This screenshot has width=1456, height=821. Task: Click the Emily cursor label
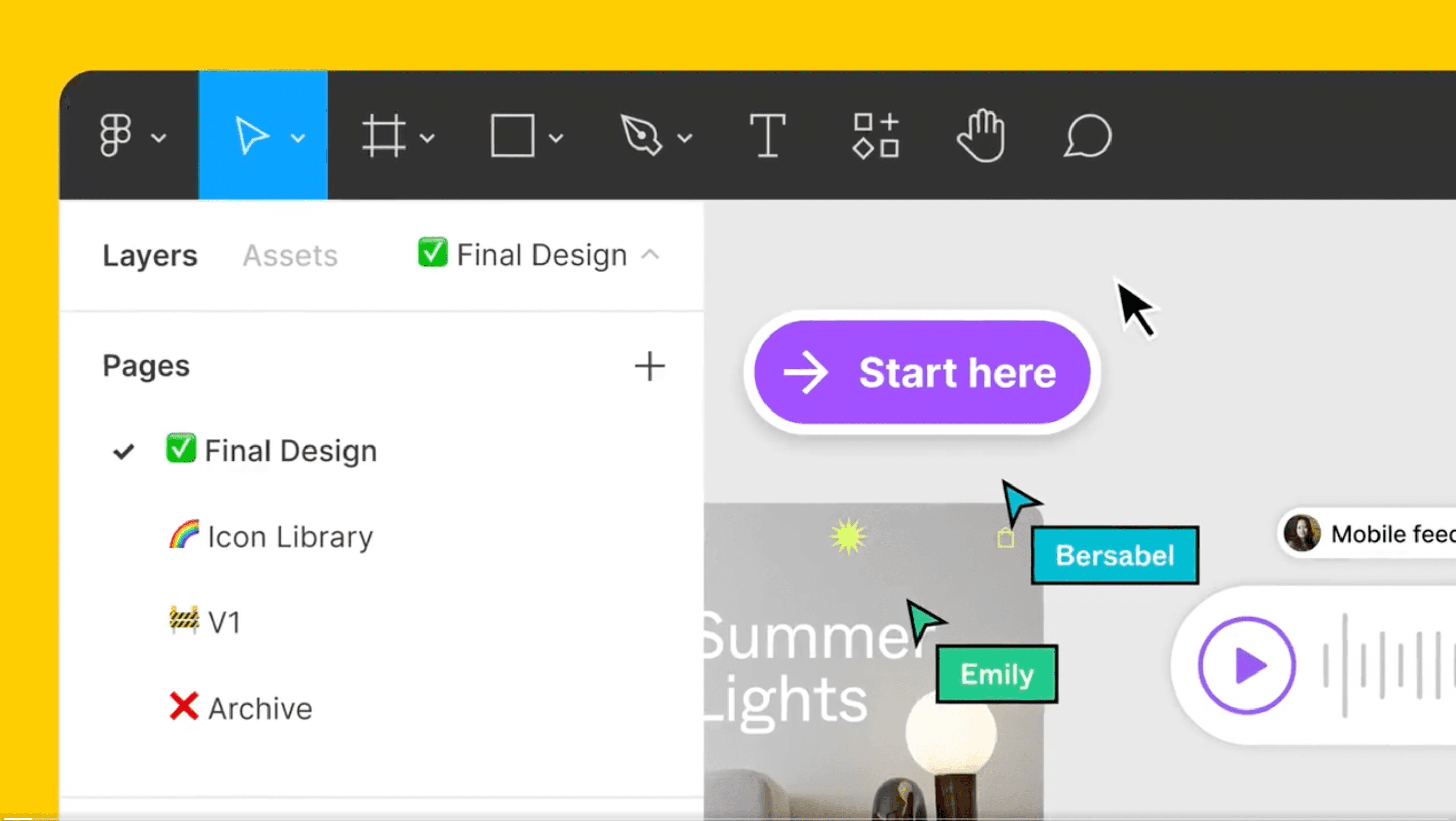tap(997, 674)
